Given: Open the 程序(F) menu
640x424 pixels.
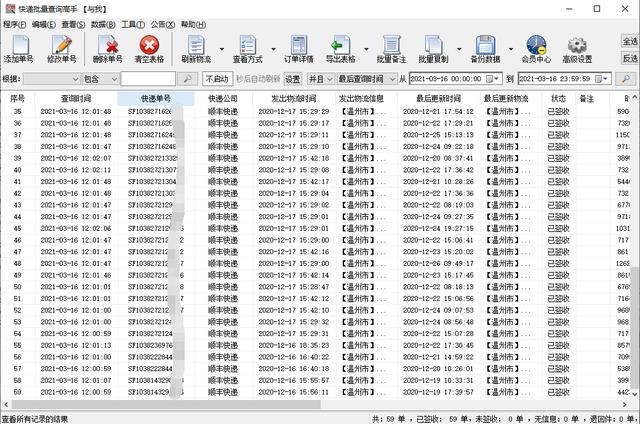Looking at the screenshot, I should click(x=15, y=24).
